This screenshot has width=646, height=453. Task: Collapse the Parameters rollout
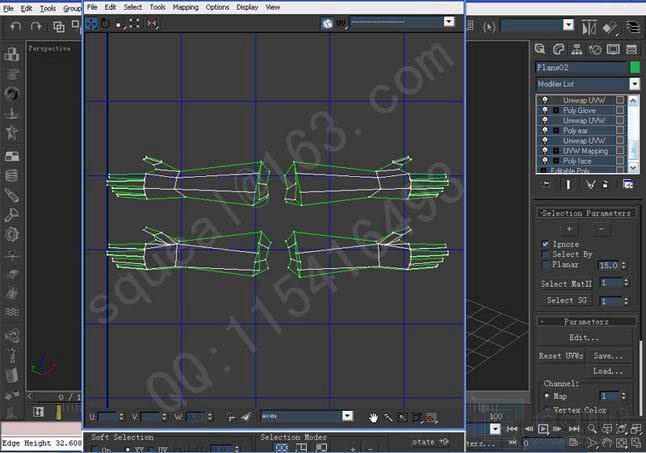[x=586, y=322]
